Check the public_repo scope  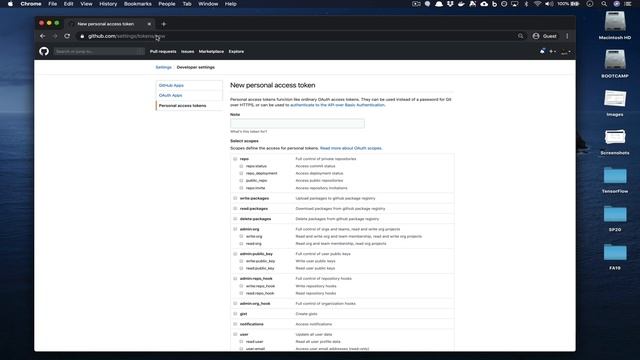pos(241,180)
